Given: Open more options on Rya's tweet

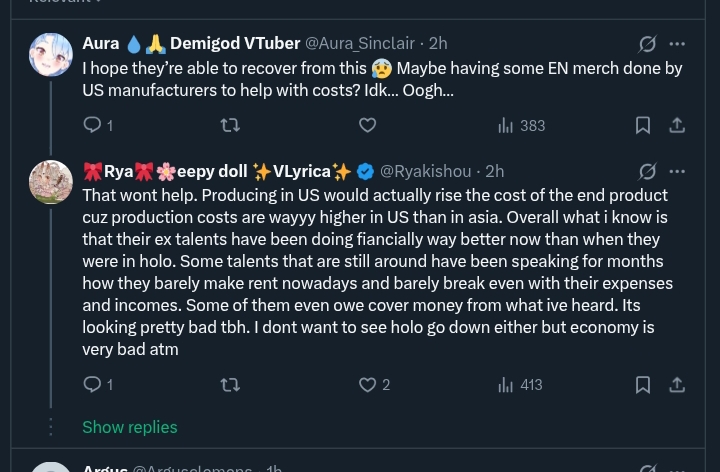Looking at the screenshot, I should pos(677,171).
